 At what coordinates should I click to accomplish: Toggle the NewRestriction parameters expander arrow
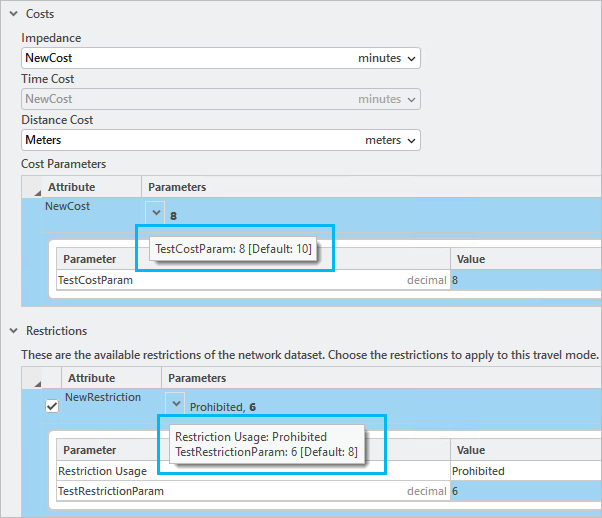pos(176,403)
